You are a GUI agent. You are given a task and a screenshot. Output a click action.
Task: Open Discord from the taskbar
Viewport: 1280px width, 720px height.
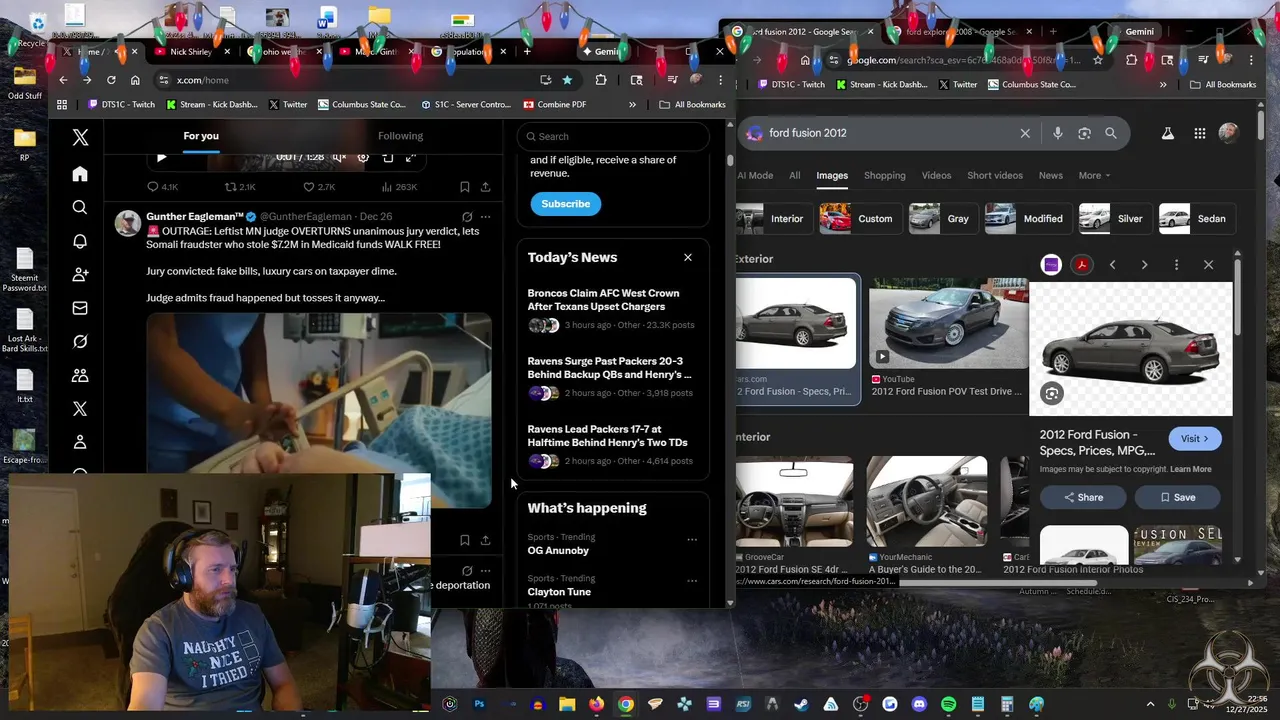pyautogui.click(x=919, y=704)
